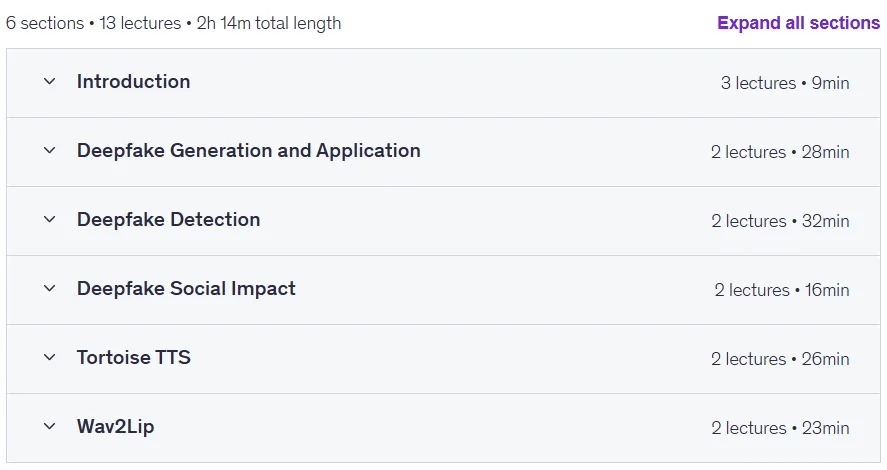
Task: Click Expand all sections link
Action: click(x=798, y=23)
